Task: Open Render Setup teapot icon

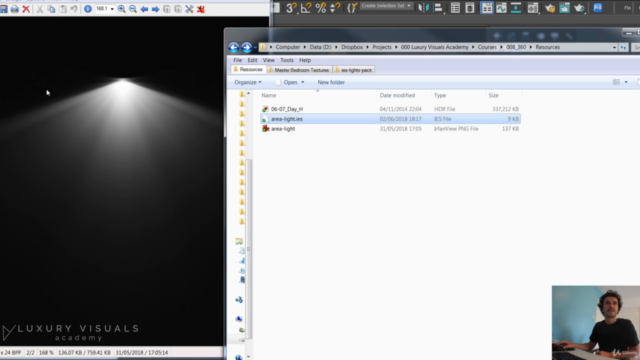Action: [x=550, y=7]
